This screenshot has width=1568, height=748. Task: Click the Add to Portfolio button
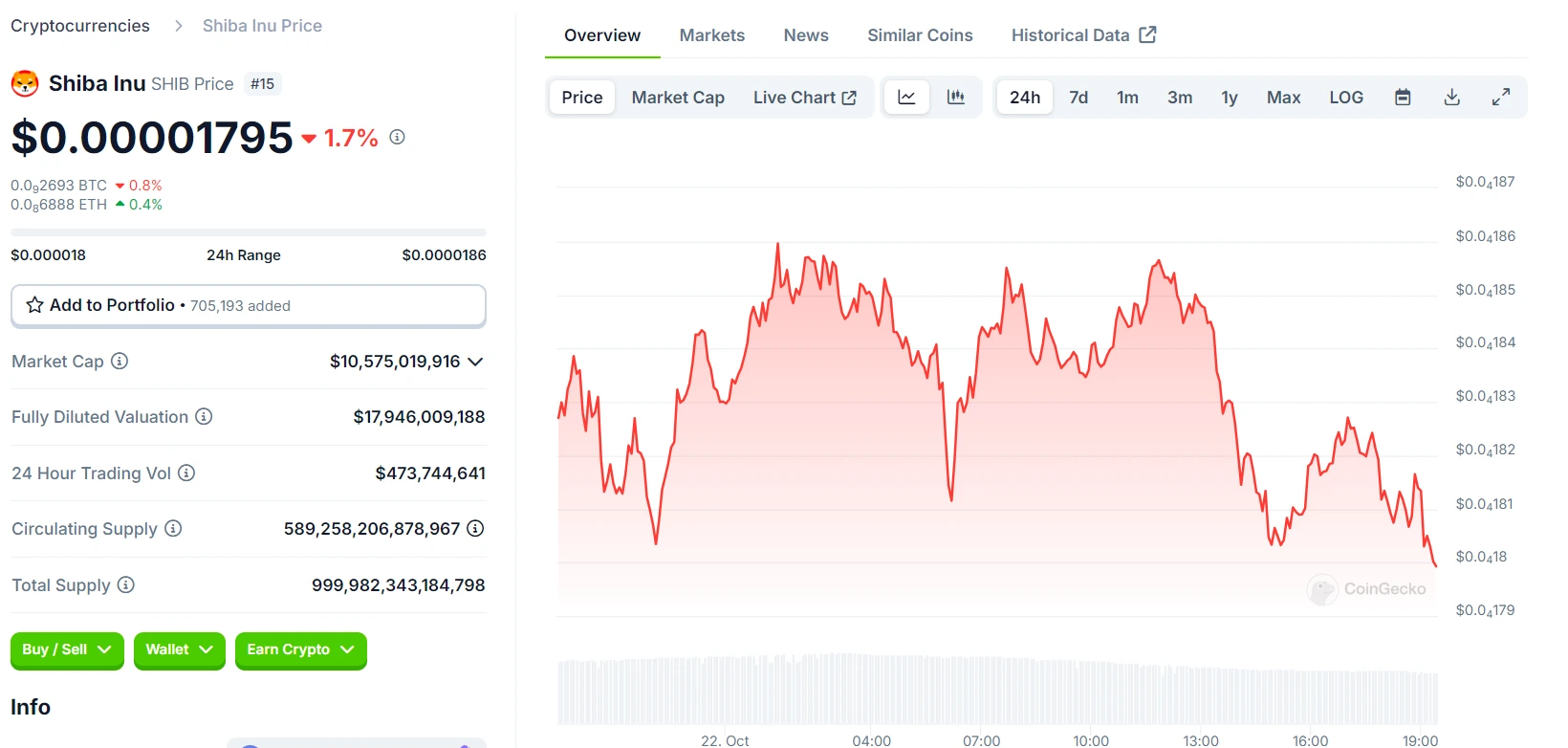point(249,306)
